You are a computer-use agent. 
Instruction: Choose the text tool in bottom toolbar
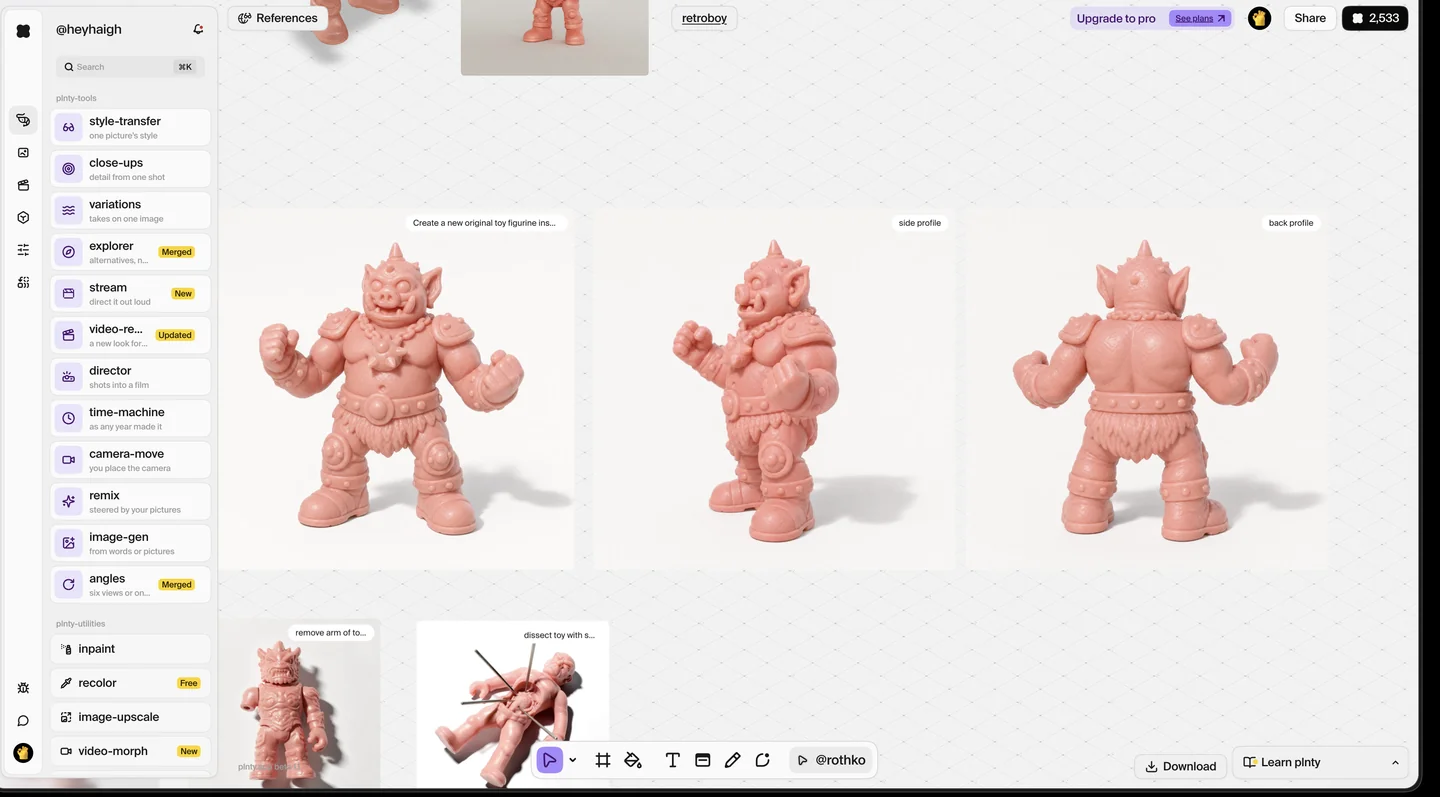[x=673, y=760]
